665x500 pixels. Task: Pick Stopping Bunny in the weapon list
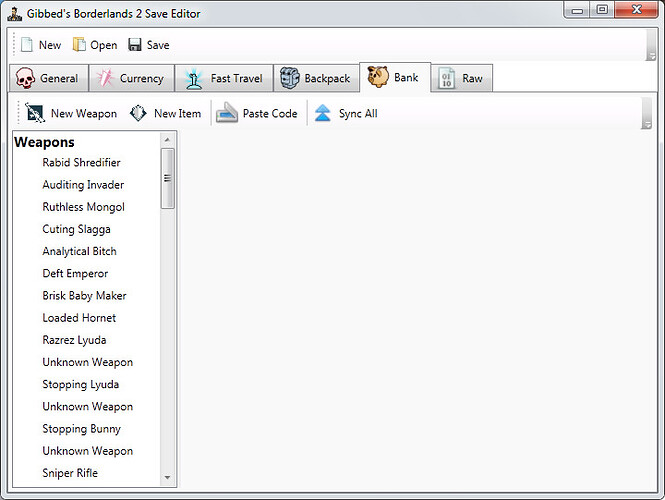(81, 429)
